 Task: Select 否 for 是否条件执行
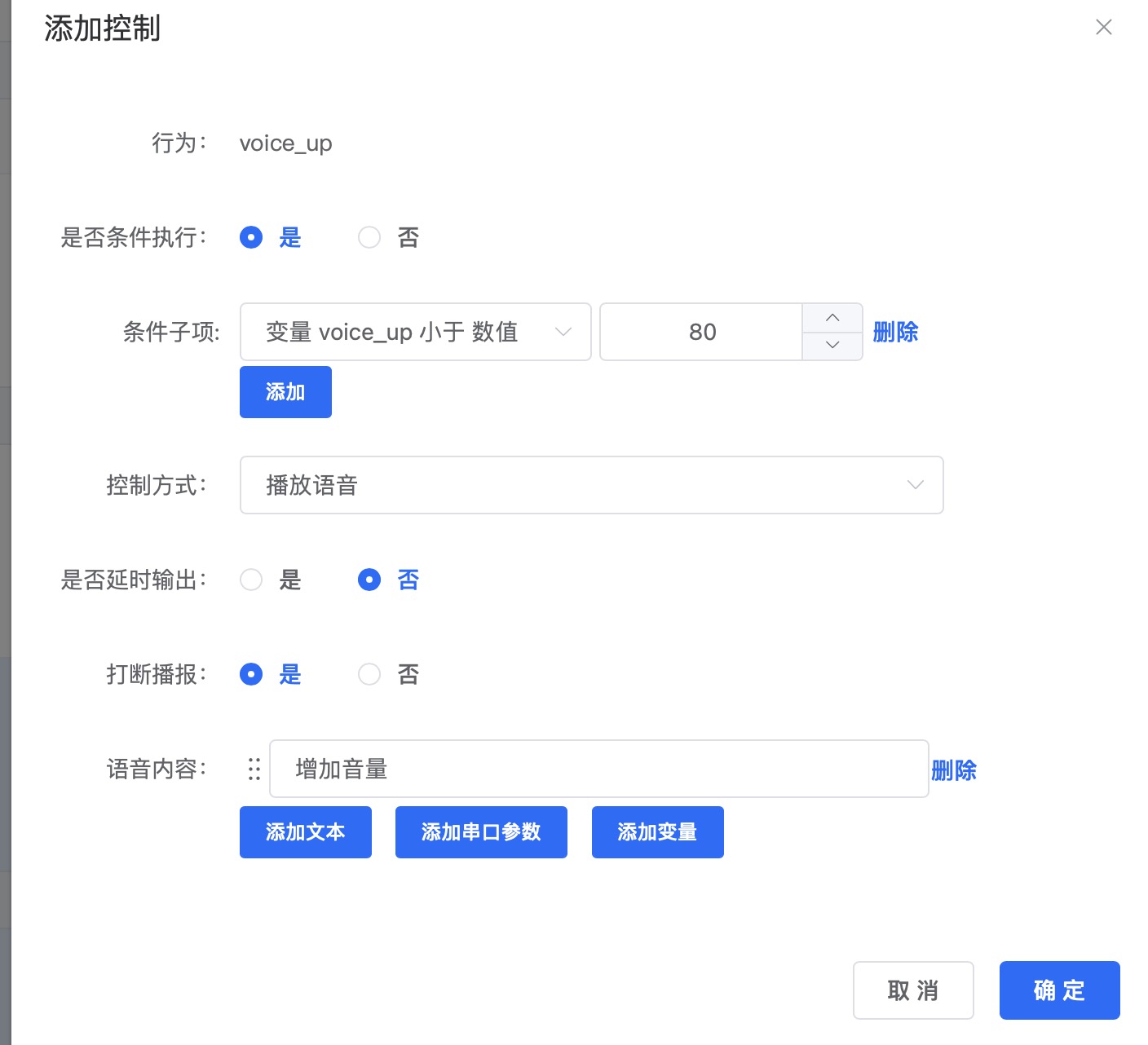click(369, 237)
